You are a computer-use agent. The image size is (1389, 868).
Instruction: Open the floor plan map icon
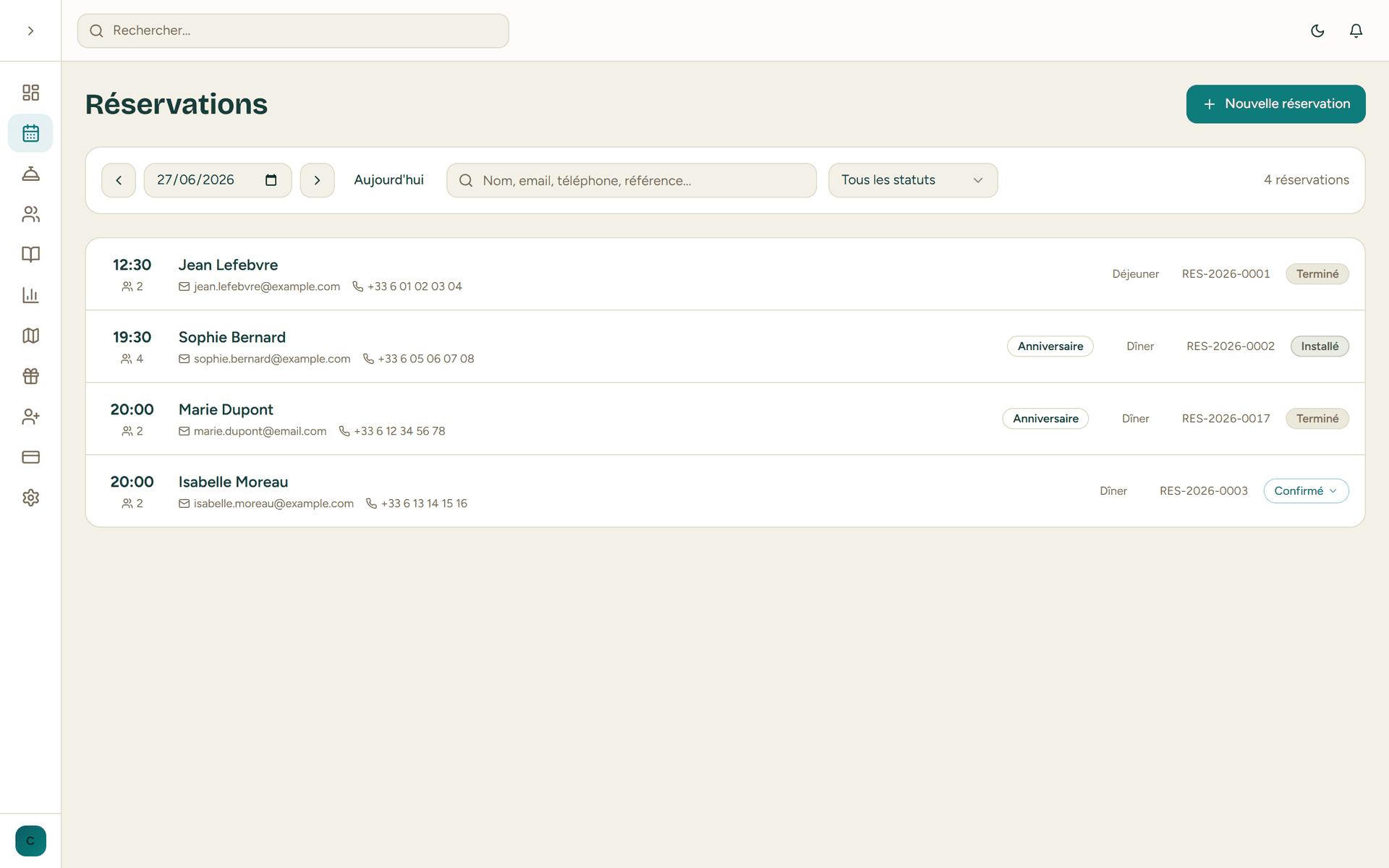pyautogui.click(x=30, y=336)
